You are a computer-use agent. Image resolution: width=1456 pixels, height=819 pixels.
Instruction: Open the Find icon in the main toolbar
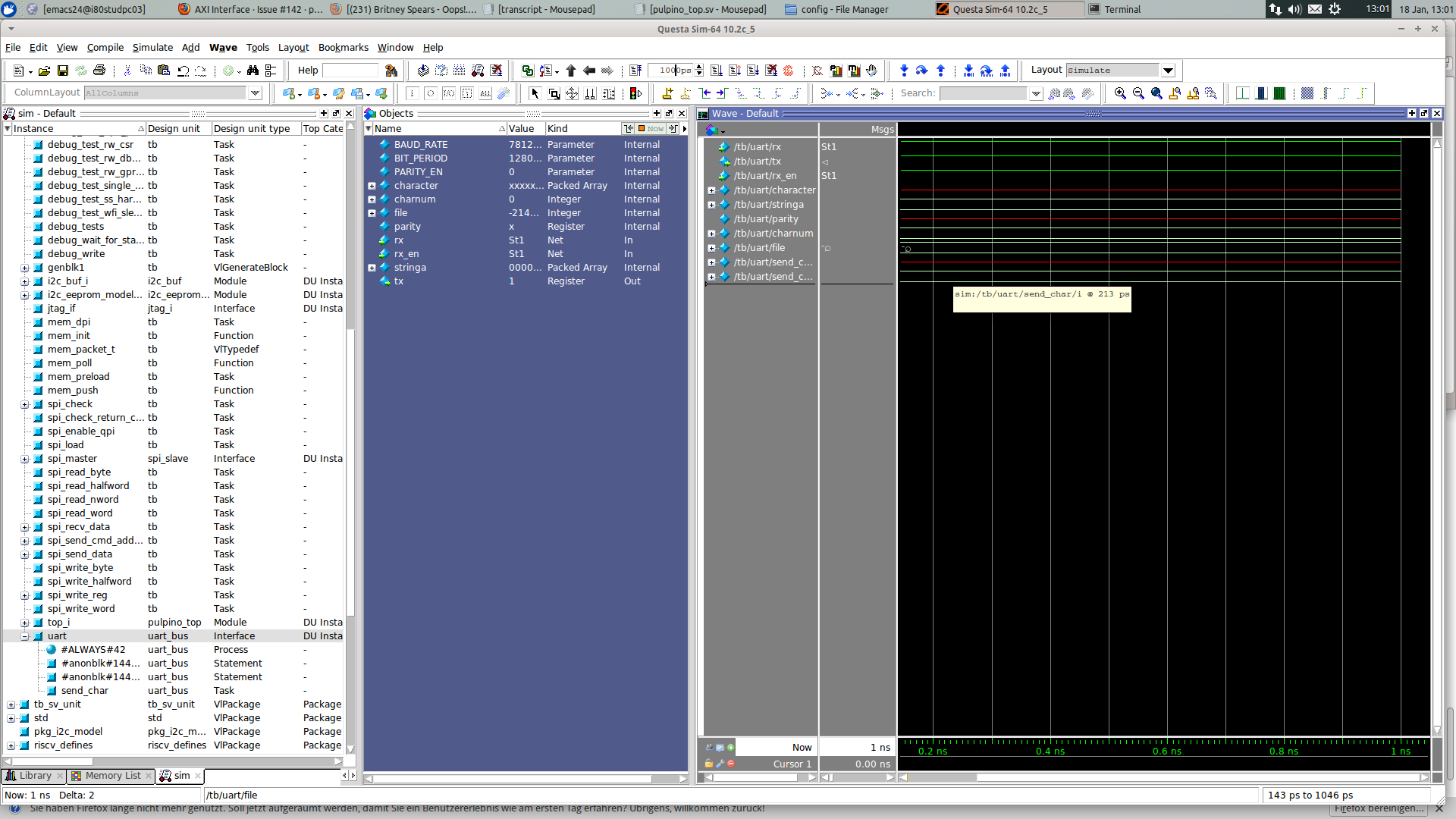(254, 70)
